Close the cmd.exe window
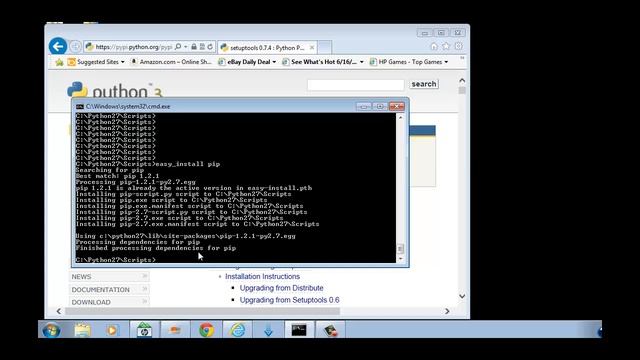 (x=396, y=107)
